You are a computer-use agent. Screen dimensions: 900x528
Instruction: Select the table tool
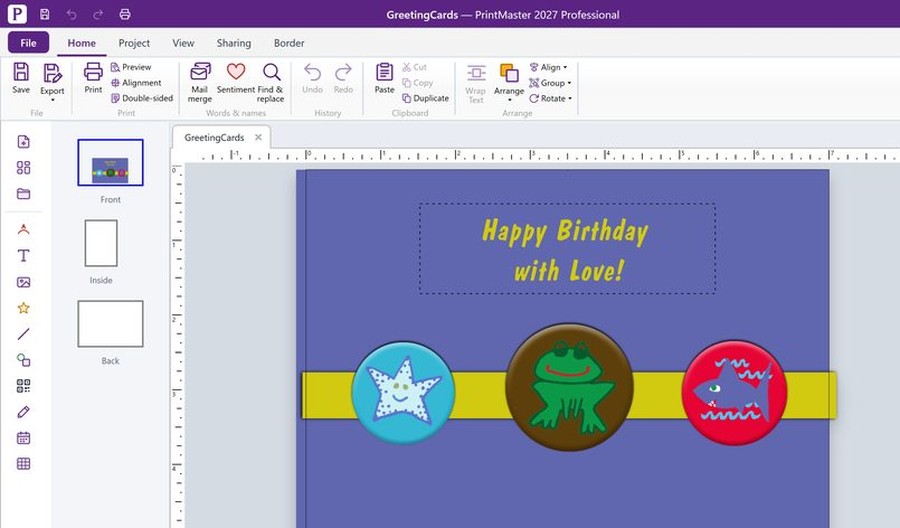24,464
